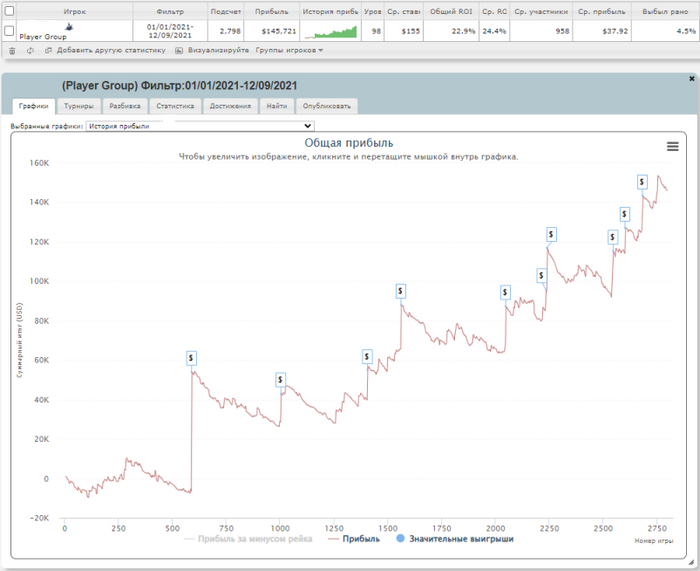Switch to the Графики tab

tap(33, 106)
